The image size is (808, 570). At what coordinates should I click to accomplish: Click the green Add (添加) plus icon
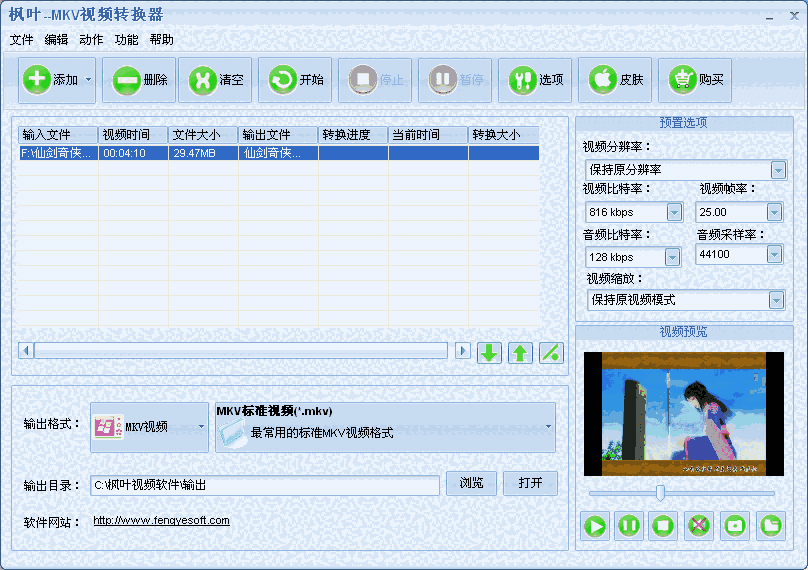[36, 80]
